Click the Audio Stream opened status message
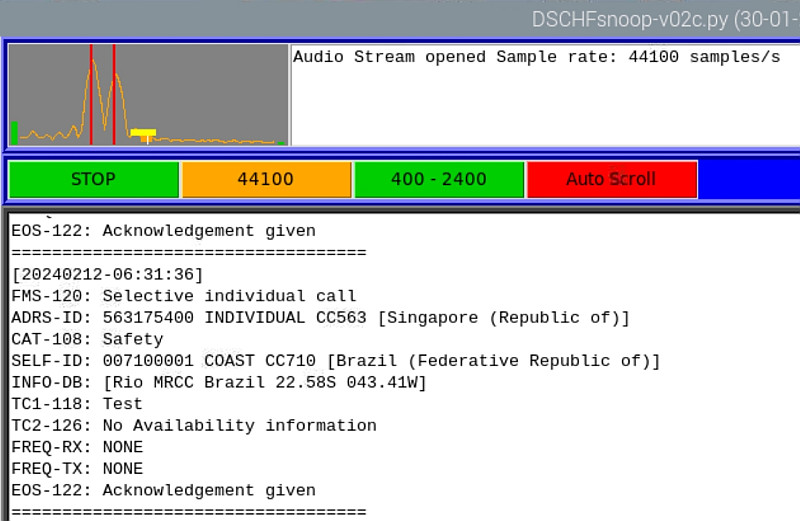800x521 pixels. coord(536,57)
